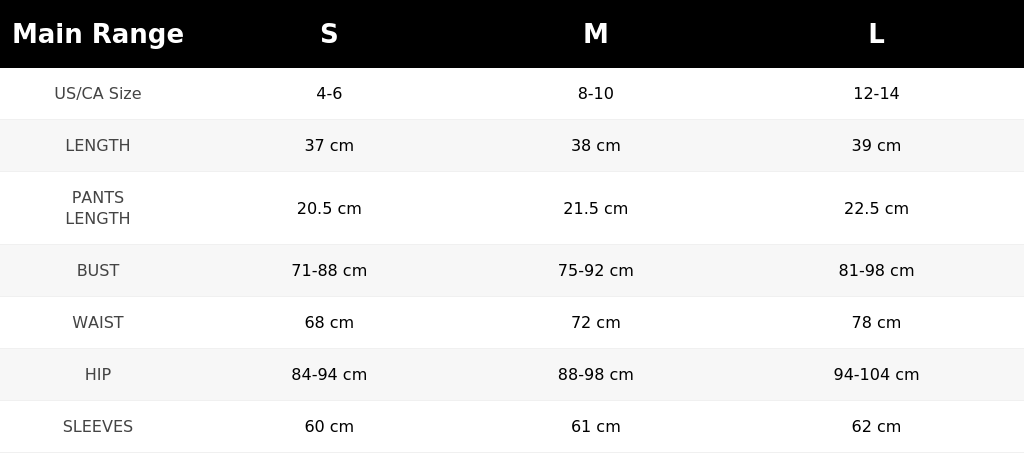This screenshot has height=453, width=1024.
Task: Click the 4-6 US/CA size cell
Action: (329, 93)
